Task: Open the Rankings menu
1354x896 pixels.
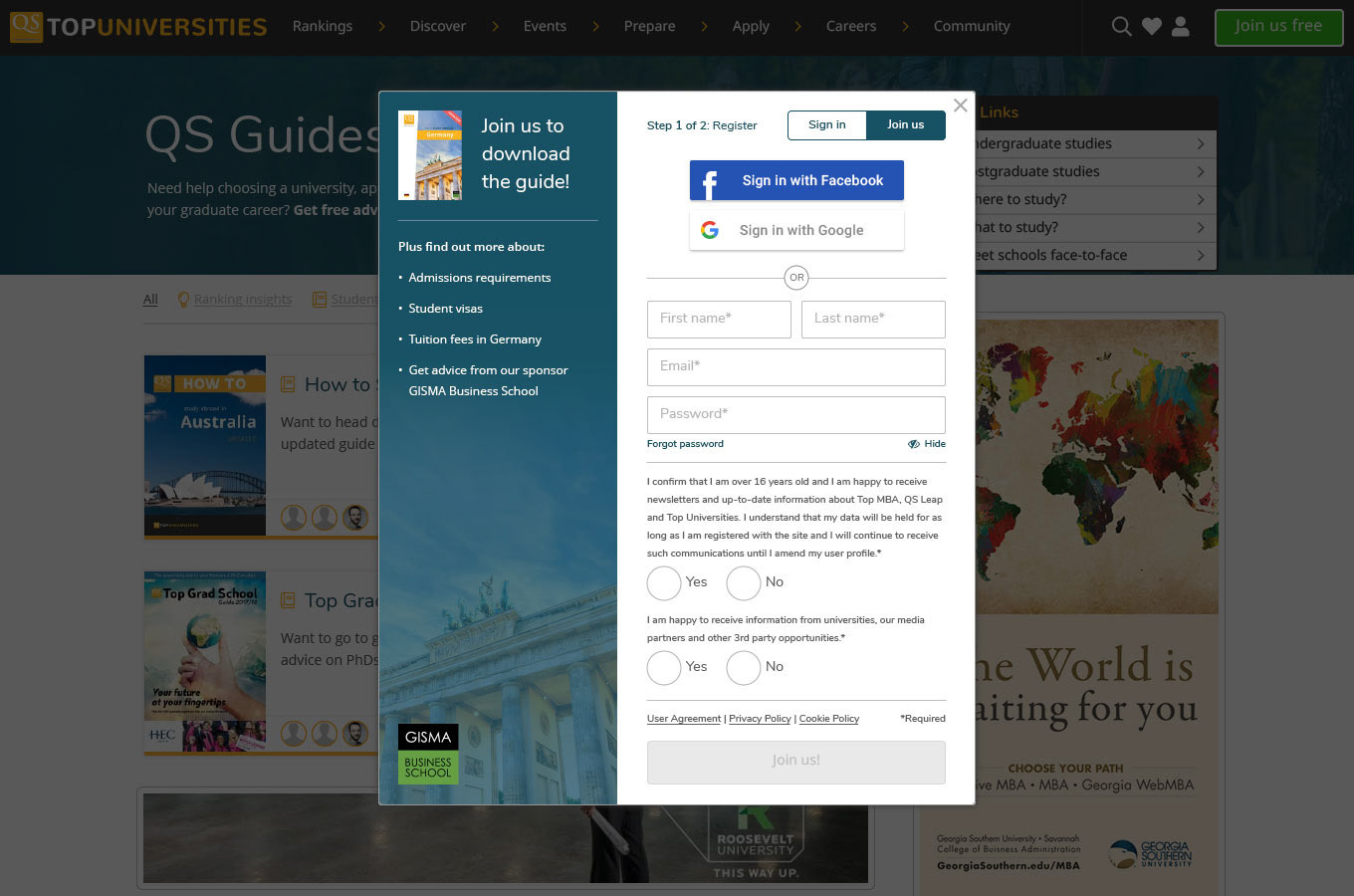Action: click(323, 27)
